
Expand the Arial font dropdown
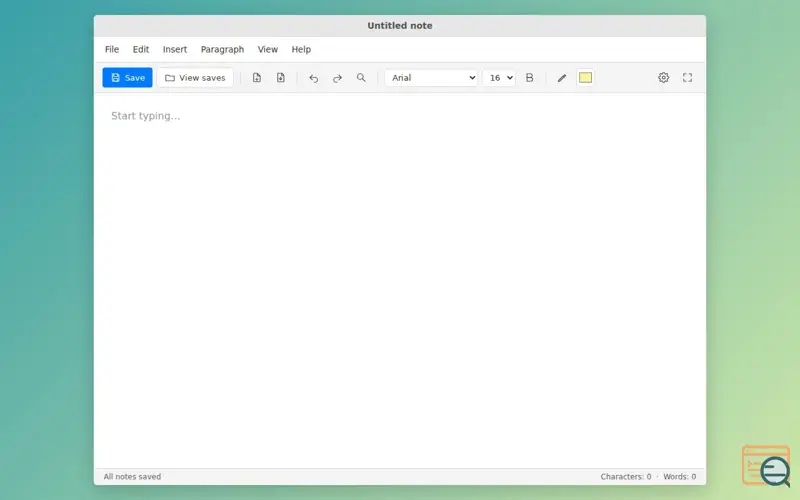click(x=432, y=78)
